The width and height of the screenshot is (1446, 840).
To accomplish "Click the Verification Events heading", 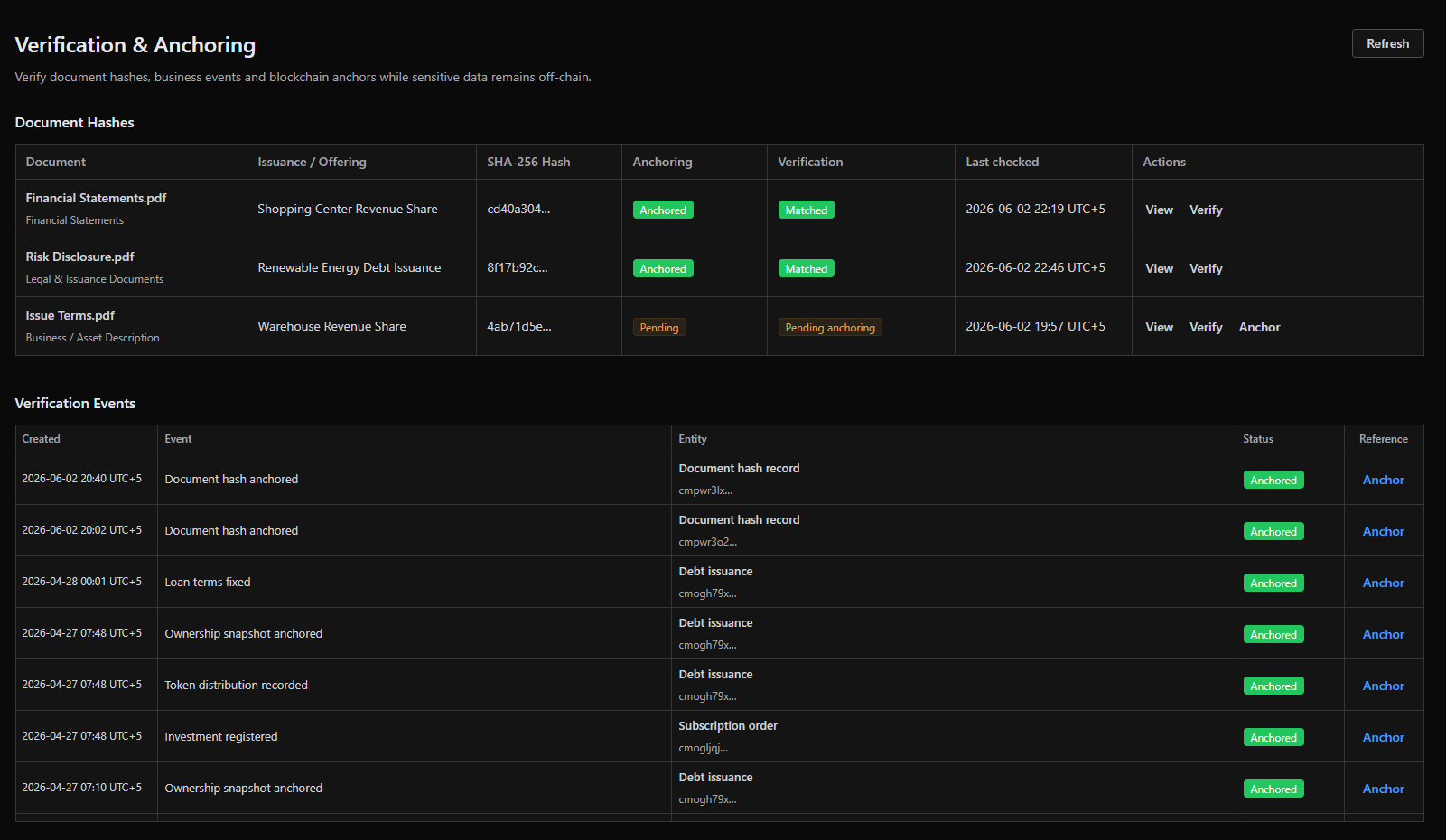I will (x=75, y=404).
